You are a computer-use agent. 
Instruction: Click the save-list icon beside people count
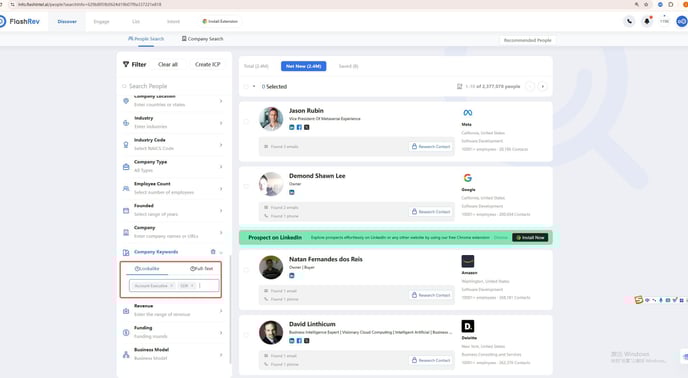point(459,86)
